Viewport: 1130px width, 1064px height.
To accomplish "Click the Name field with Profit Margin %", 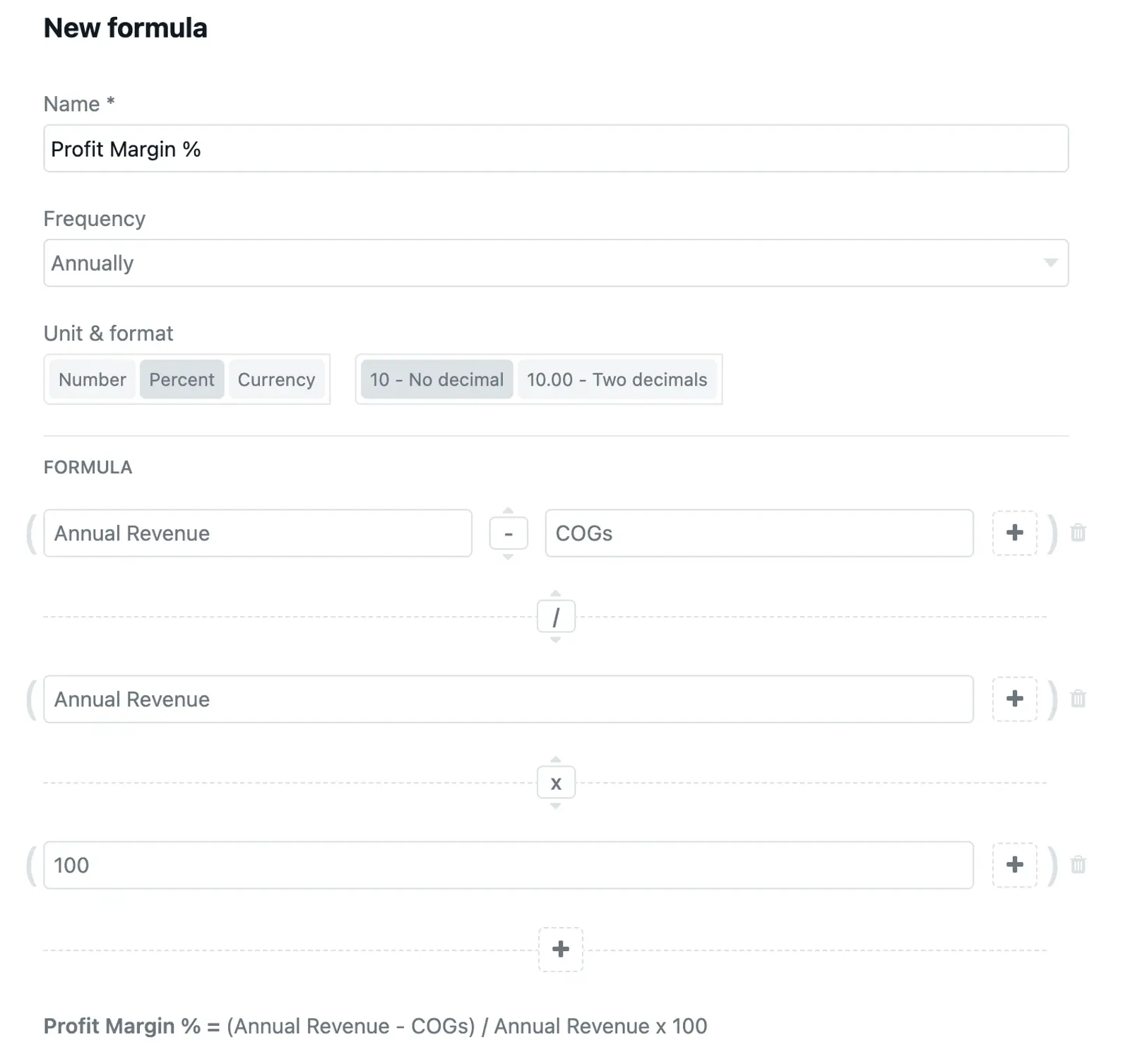I will coord(555,149).
